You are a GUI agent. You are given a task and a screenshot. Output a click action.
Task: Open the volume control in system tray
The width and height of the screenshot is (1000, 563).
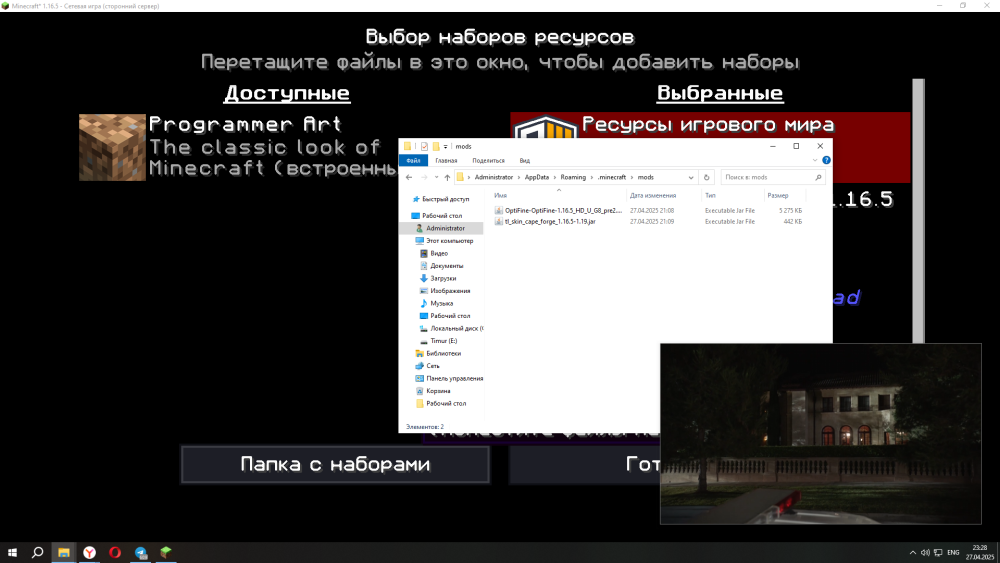[x=925, y=552]
